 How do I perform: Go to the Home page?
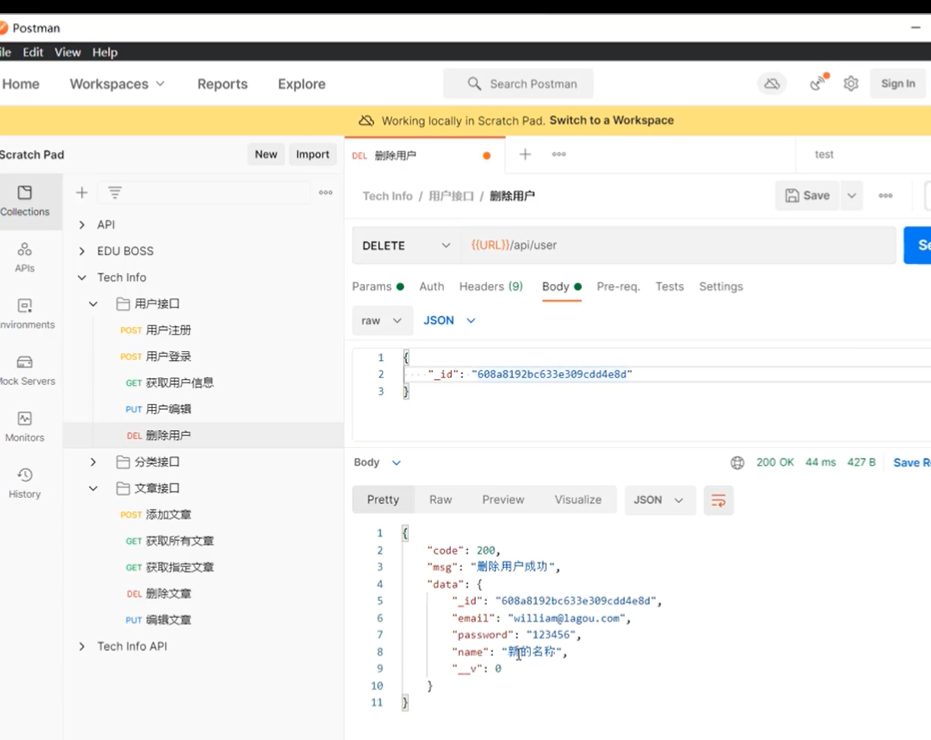pyautogui.click(x=21, y=84)
